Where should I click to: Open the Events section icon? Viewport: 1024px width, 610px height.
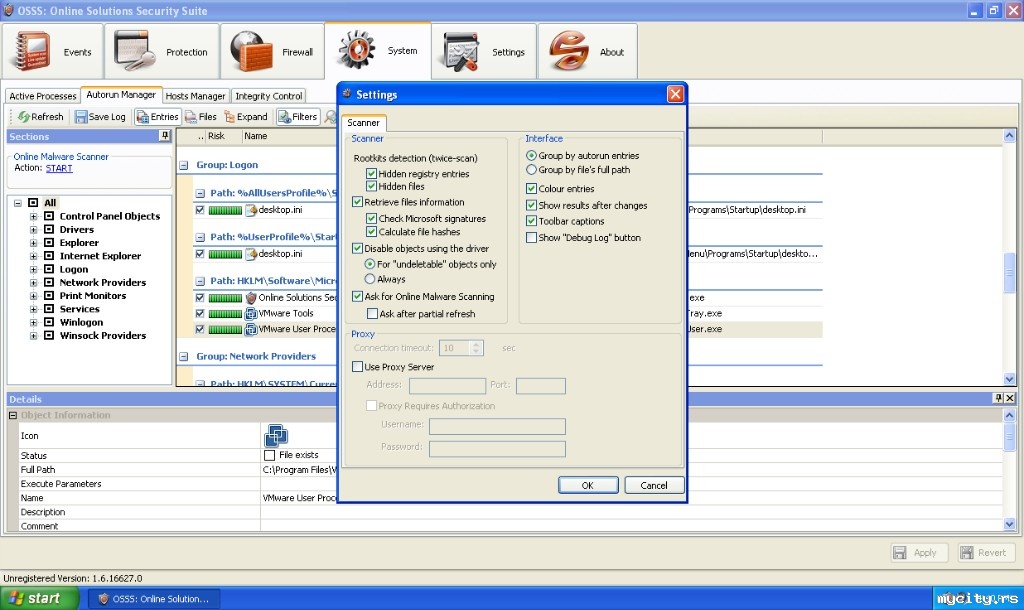point(30,51)
